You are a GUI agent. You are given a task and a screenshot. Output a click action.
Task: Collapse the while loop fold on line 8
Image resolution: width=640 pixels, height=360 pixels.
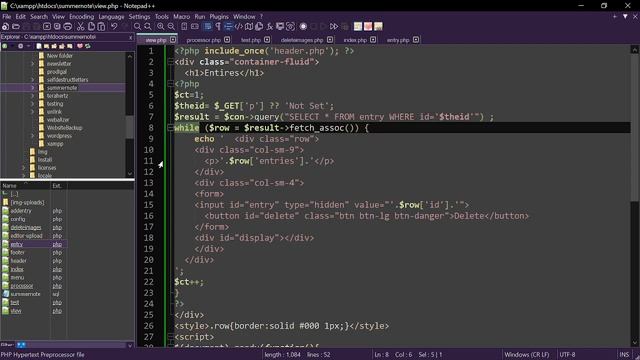pyautogui.click(x=170, y=128)
